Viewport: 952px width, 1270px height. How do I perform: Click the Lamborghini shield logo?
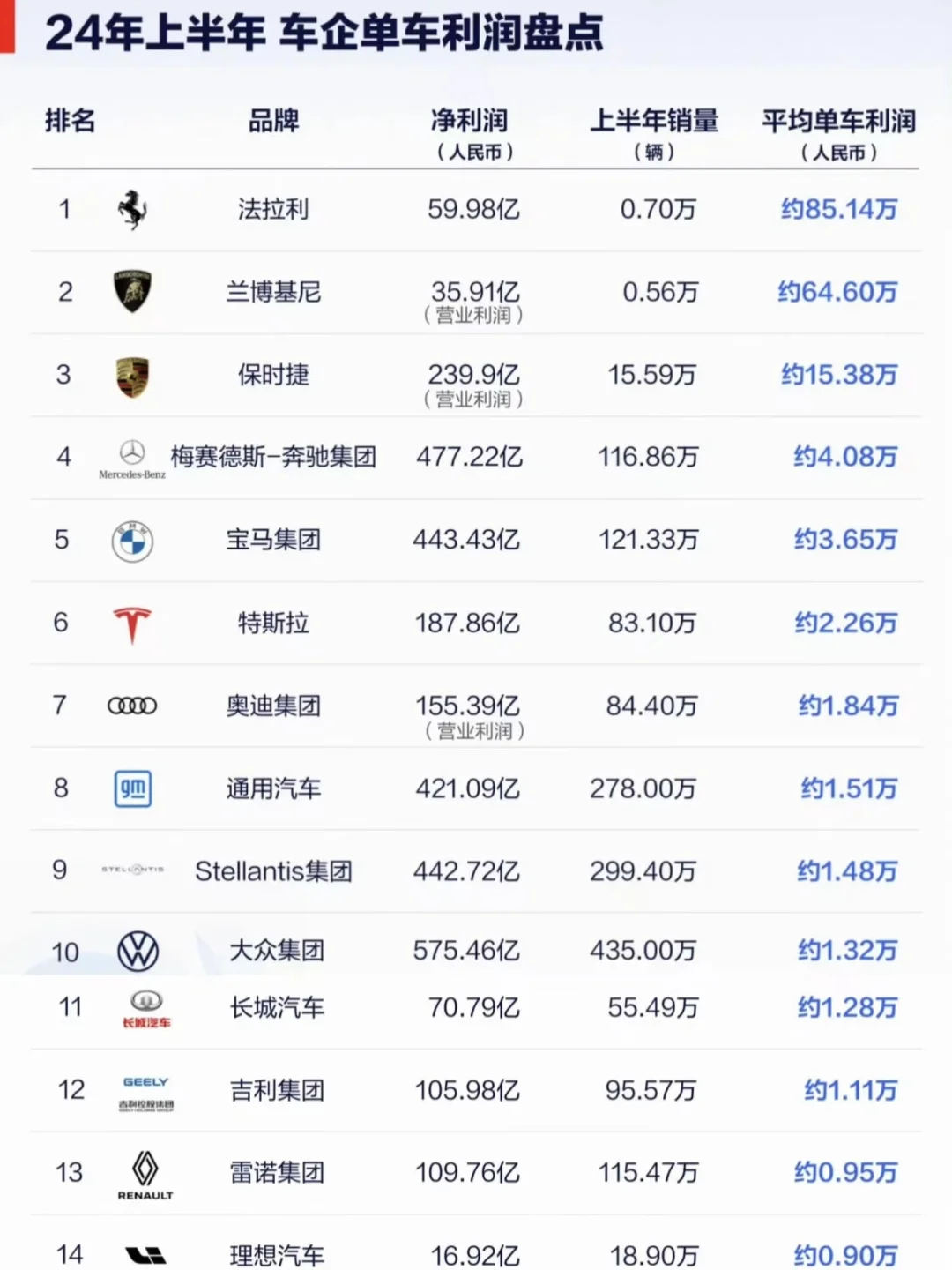coord(132,291)
